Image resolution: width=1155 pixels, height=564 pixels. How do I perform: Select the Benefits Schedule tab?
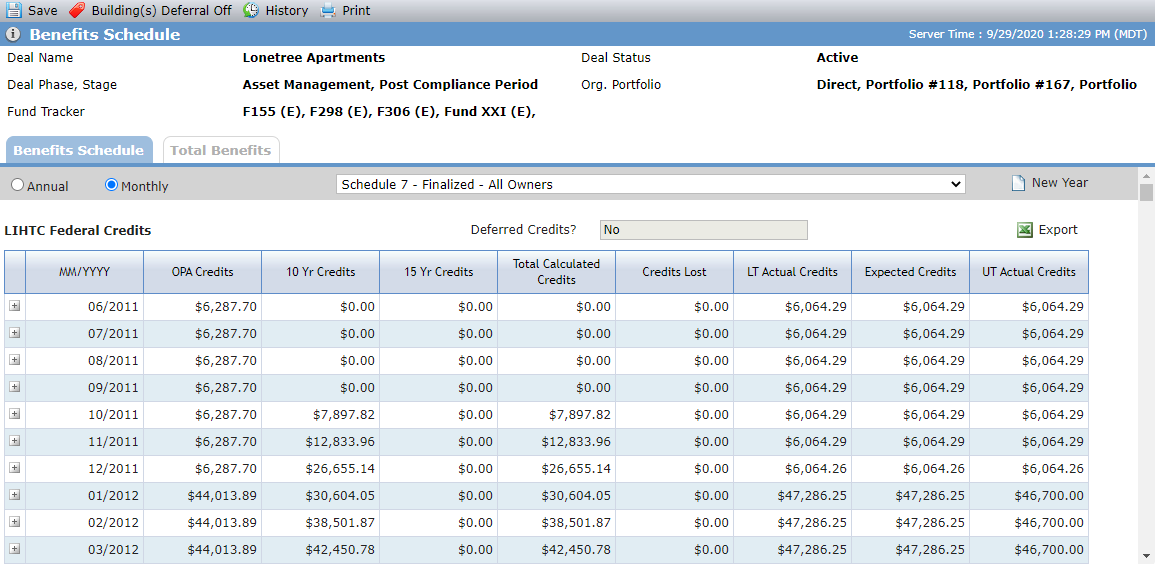[79, 150]
